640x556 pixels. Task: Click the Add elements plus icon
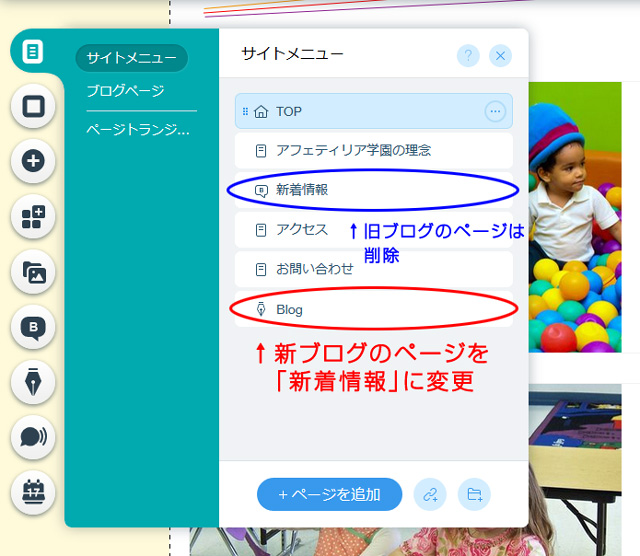click(33, 161)
